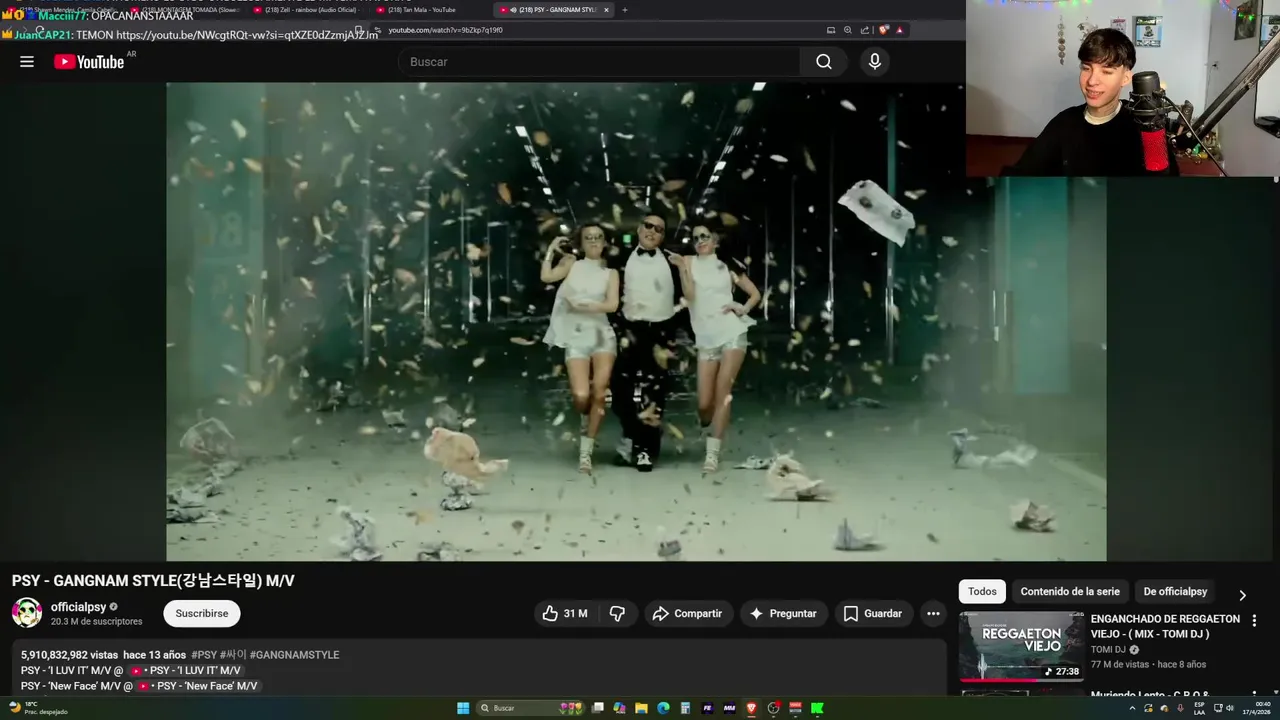Open Brave browser taskbar icon
This screenshot has width=1280, height=720.
pyautogui.click(x=751, y=708)
